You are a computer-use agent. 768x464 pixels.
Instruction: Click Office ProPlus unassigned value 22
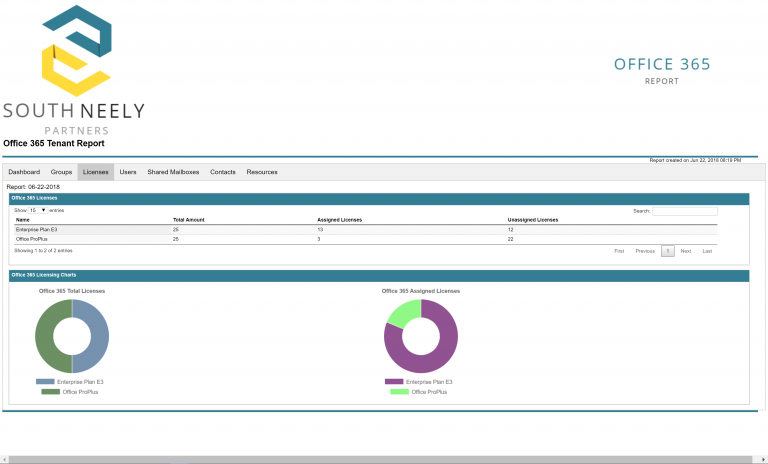click(x=510, y=239)
